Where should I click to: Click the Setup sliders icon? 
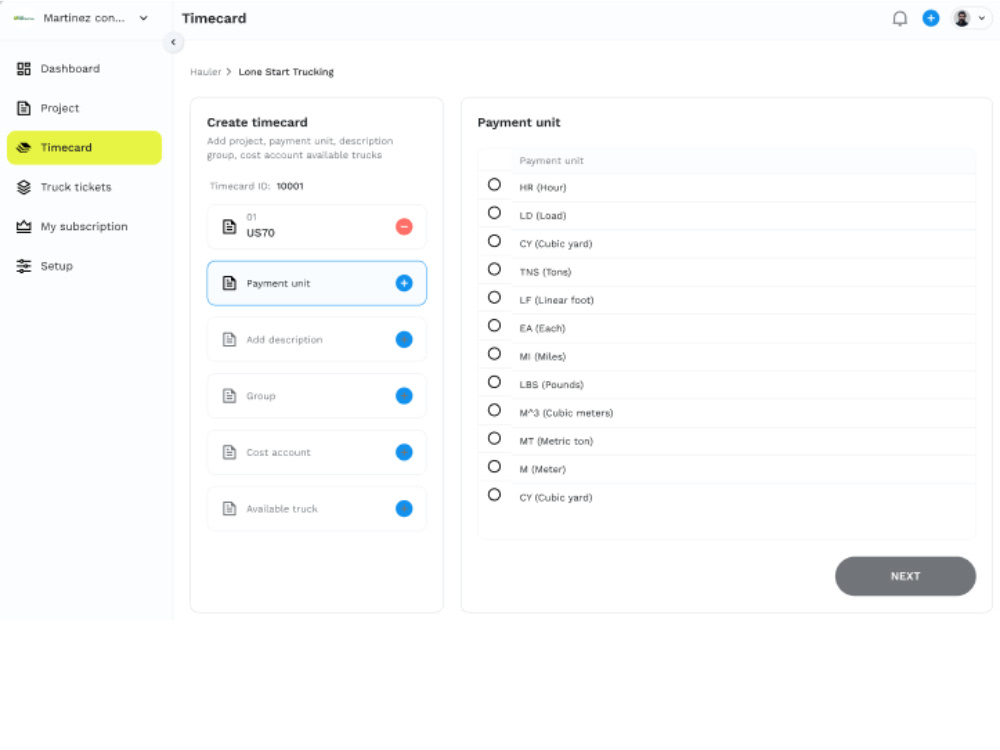(24, 267)
